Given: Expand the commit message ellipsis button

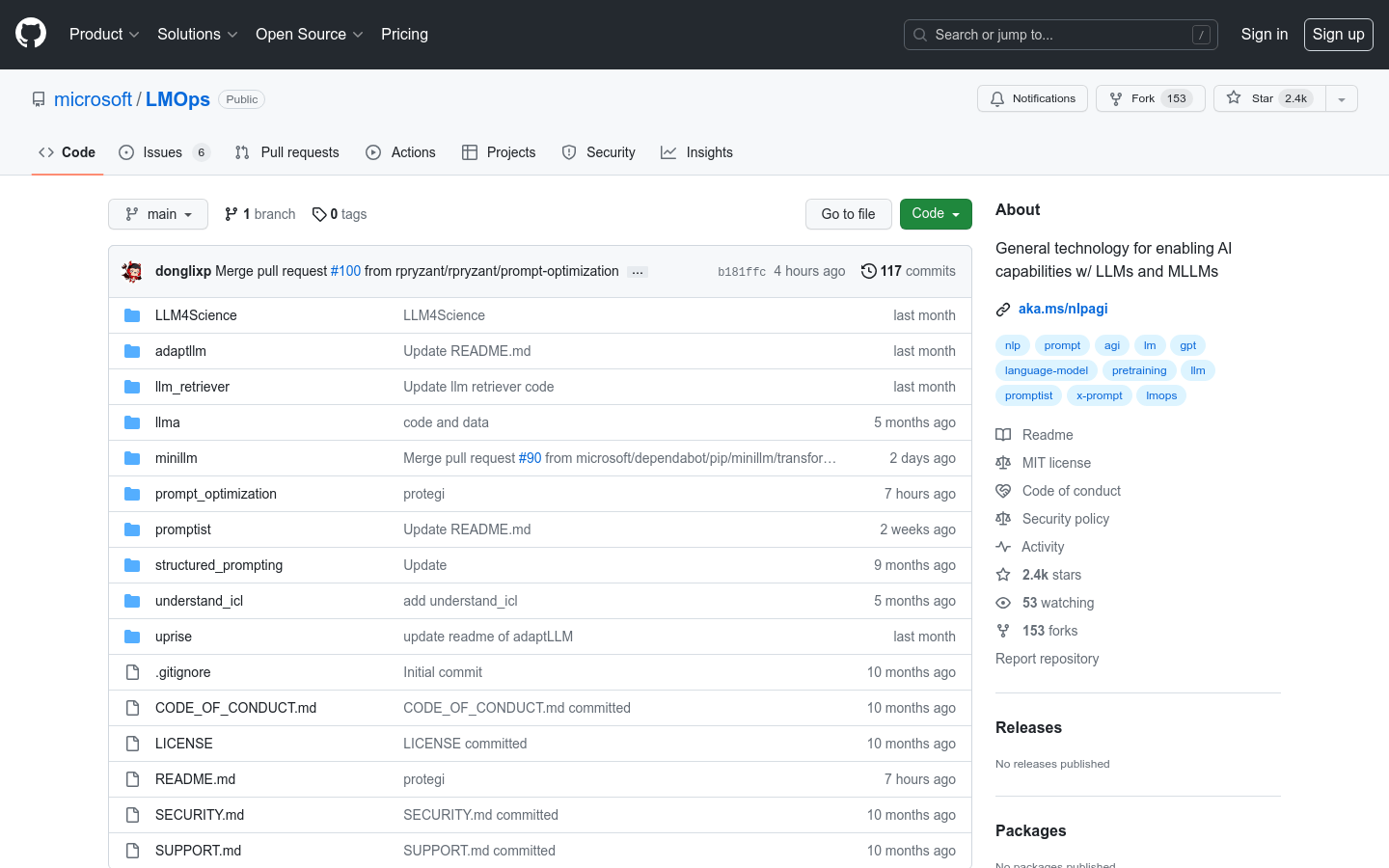Looking at the screenshot, I should coord(638,272).
